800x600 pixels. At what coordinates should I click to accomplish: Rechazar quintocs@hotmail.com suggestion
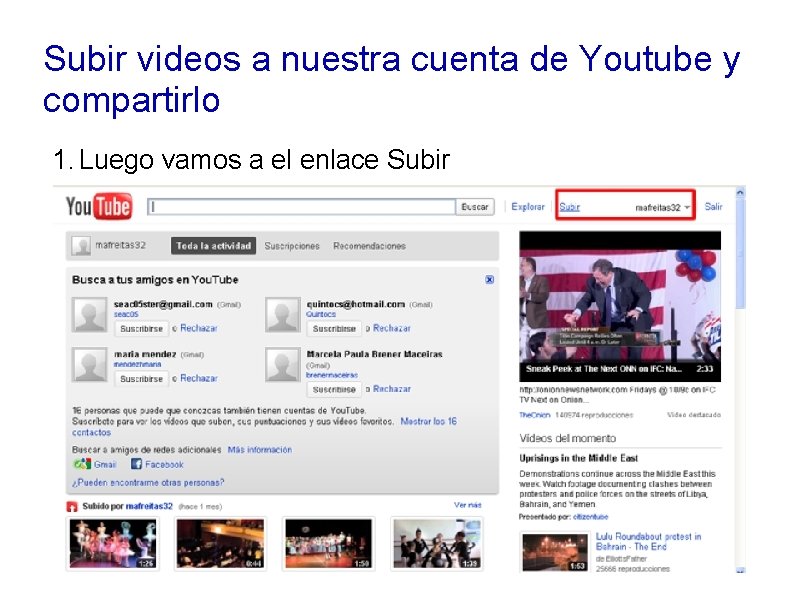pyautogui.click(x=392, y=328)
